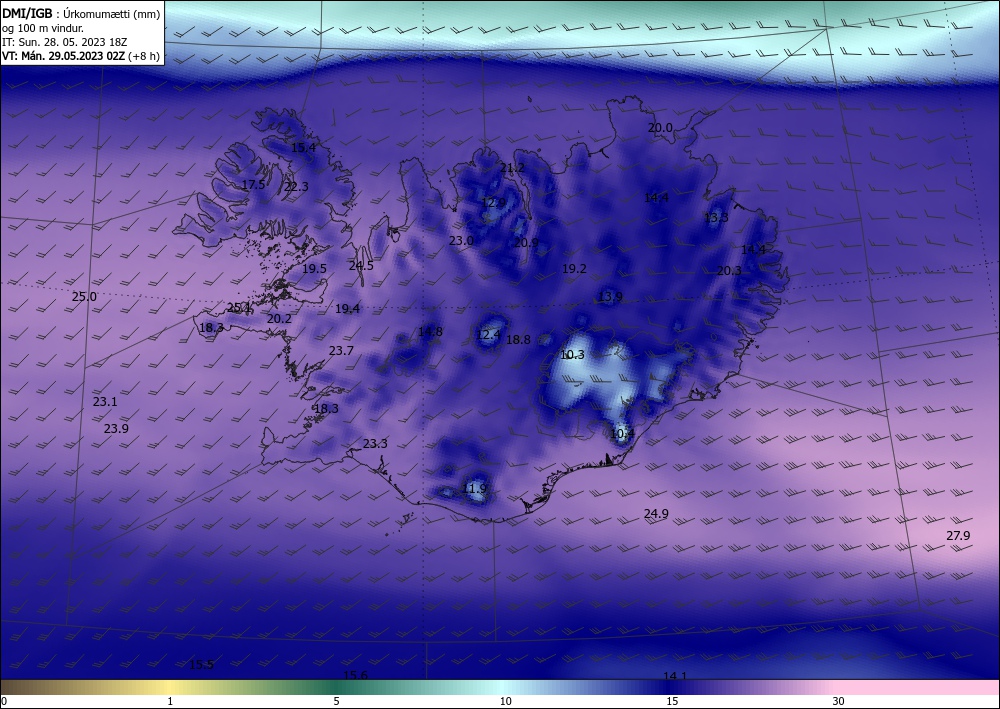Click the 20.3 value label
Screen dimensions: 1000x709
point(729,271)
